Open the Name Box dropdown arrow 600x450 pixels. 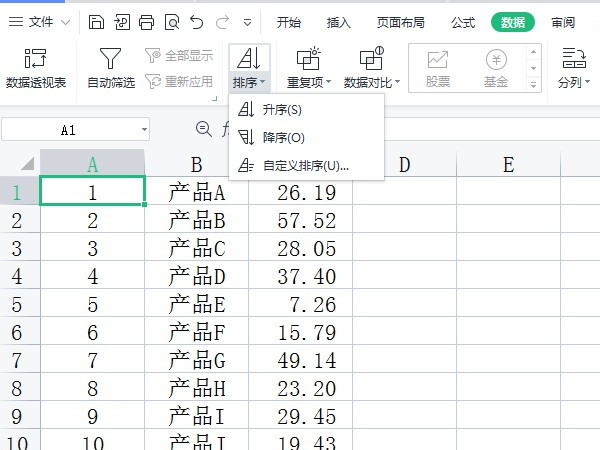(x=144, y=130)
